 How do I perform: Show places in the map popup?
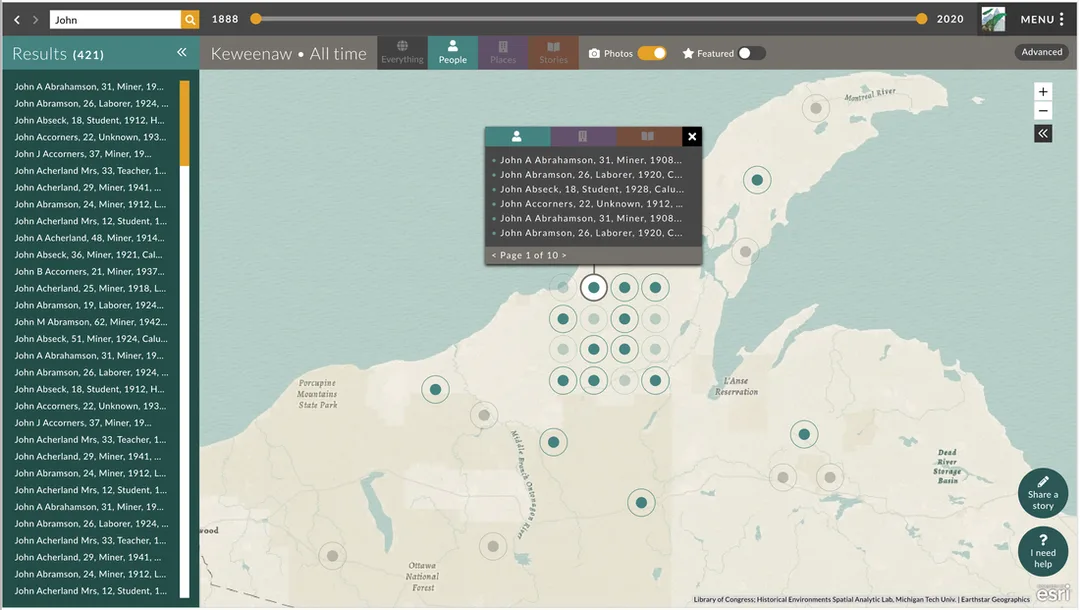point(583,136)
